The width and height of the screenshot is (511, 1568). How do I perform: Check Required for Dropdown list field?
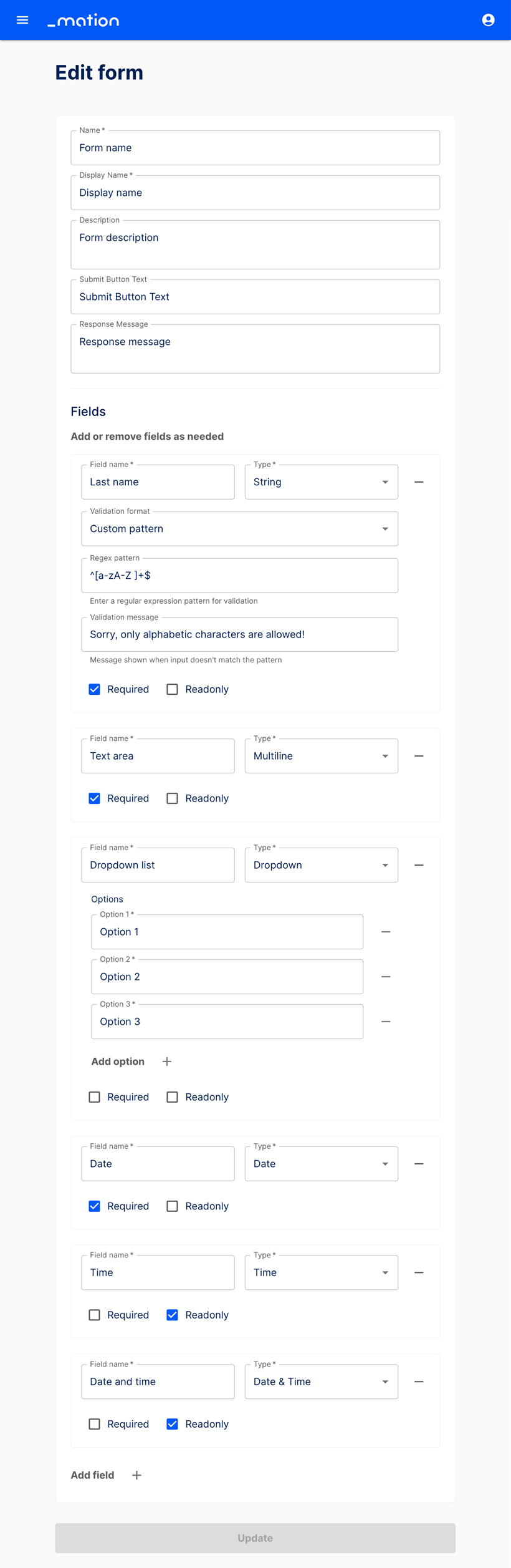(94, 1097)
